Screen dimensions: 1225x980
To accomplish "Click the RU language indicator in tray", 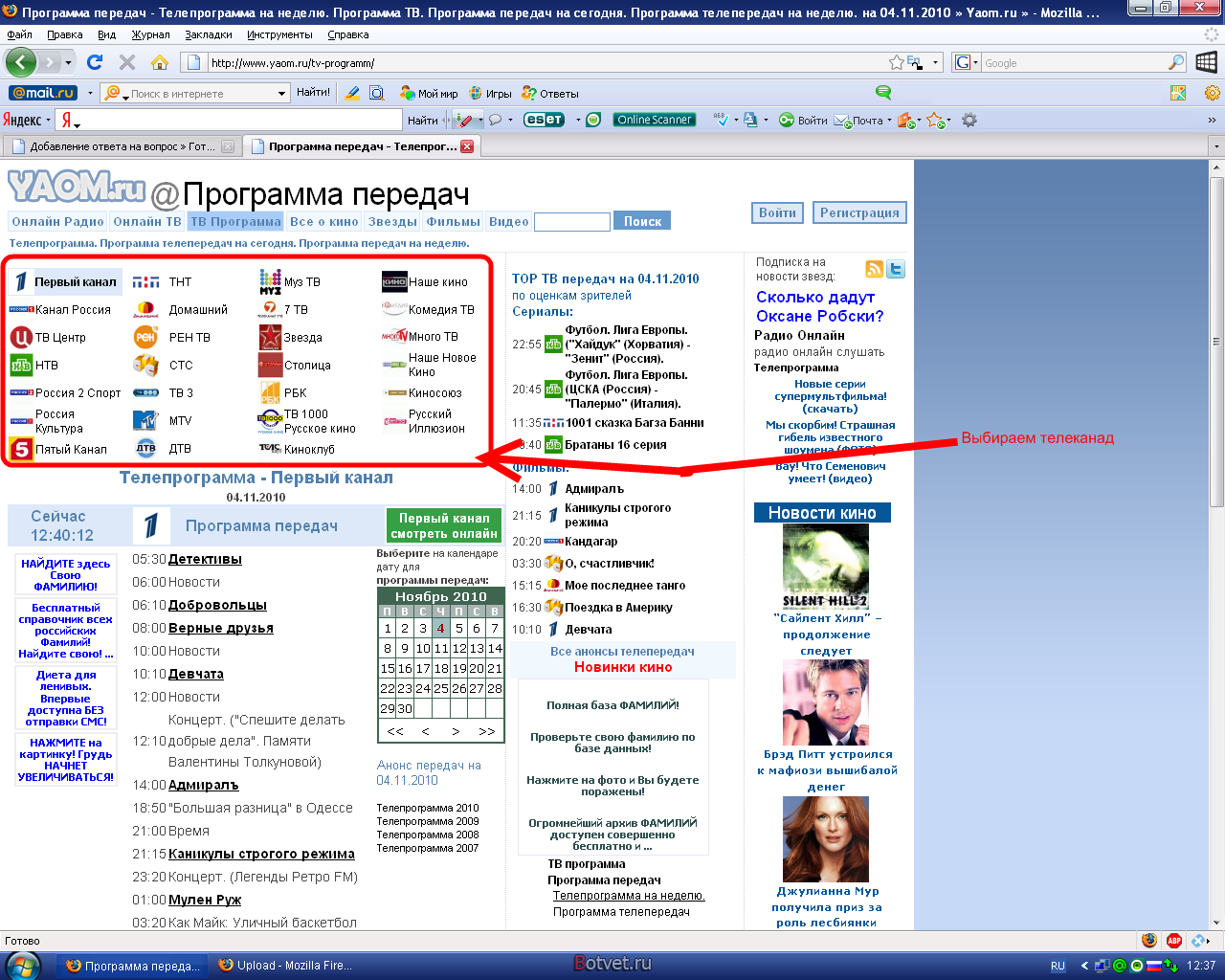I will click(x=1058, y=966).
